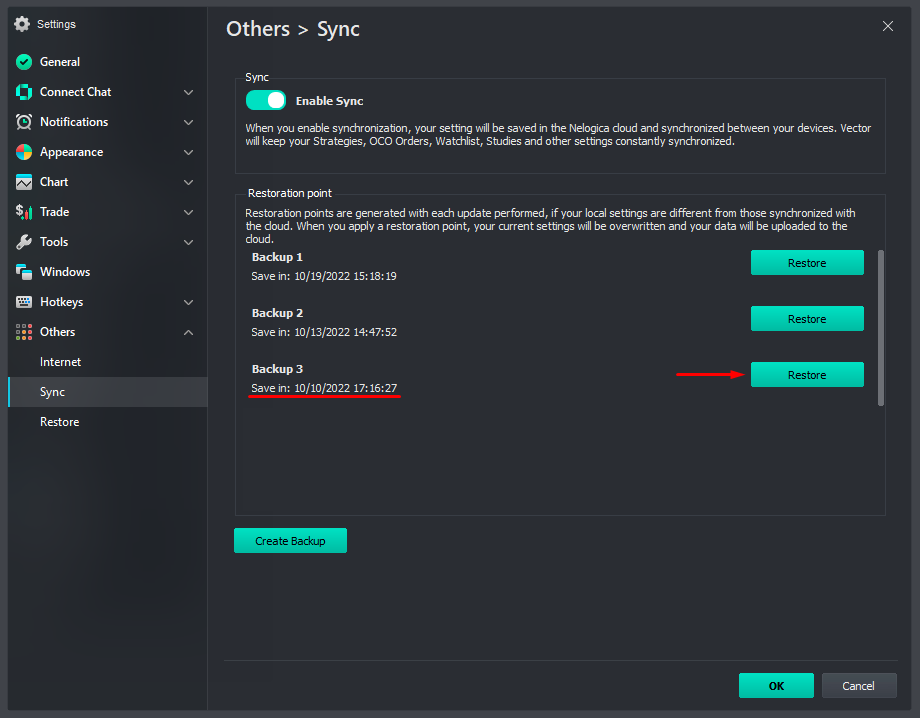Disable the Enable Sync toggle
920x718 pixels.
pos(266,100)
